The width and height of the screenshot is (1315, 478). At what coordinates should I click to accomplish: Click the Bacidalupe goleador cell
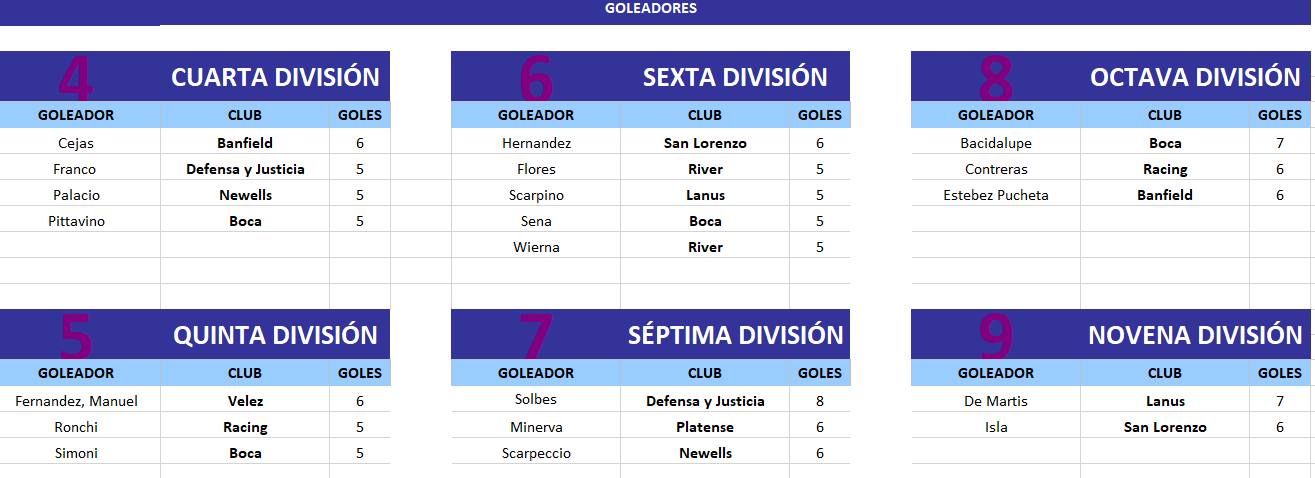click(996, 143)
